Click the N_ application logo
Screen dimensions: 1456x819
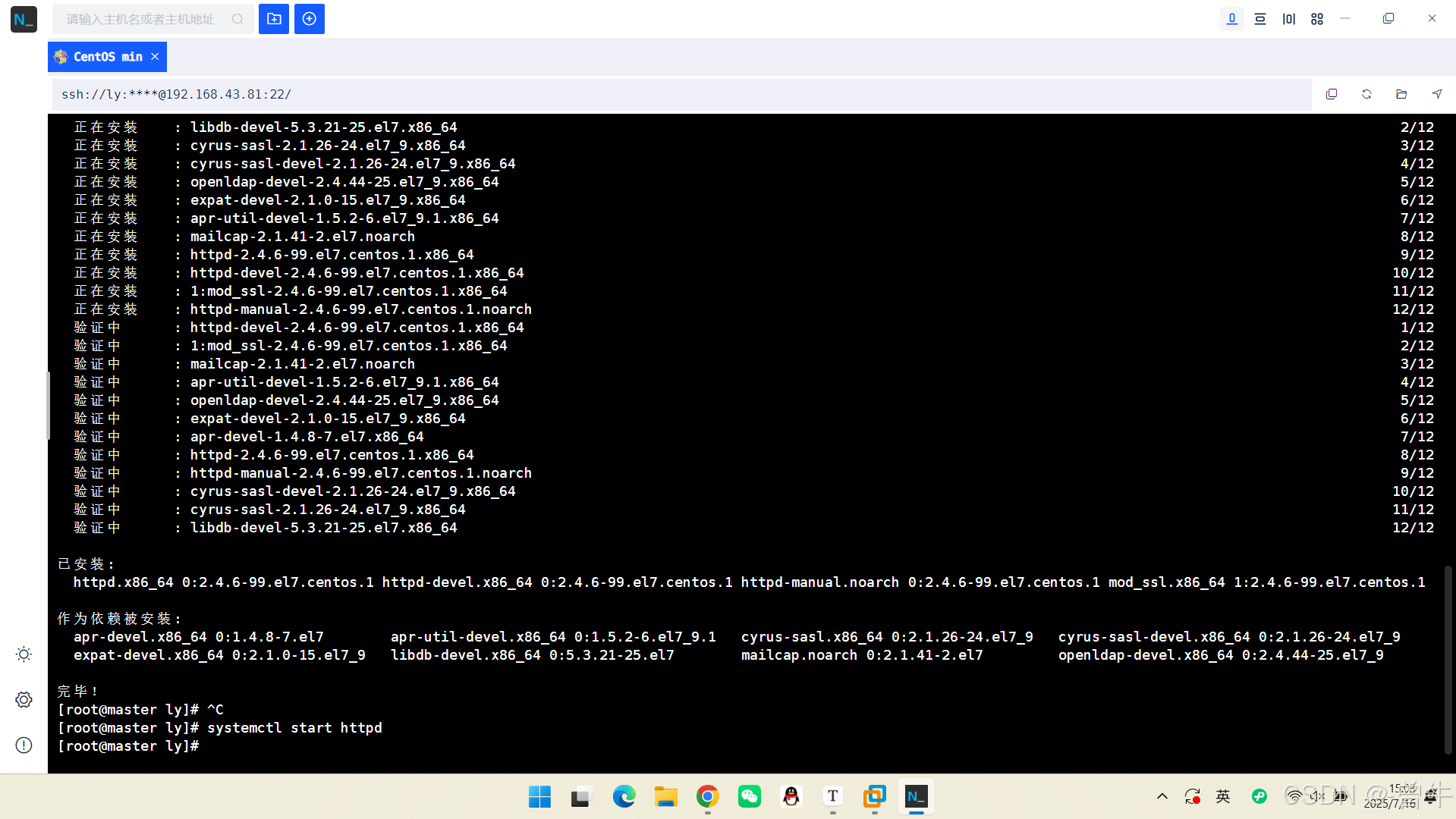click(24, 19)
